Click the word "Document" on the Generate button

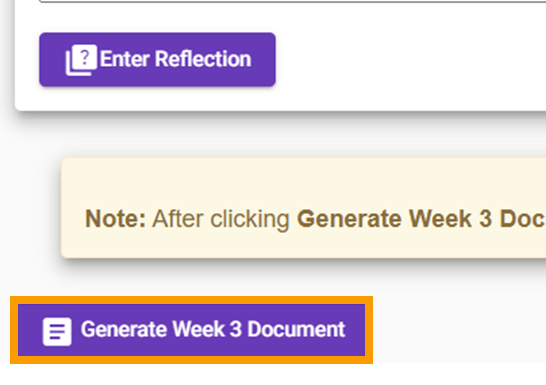click(296, 329)
